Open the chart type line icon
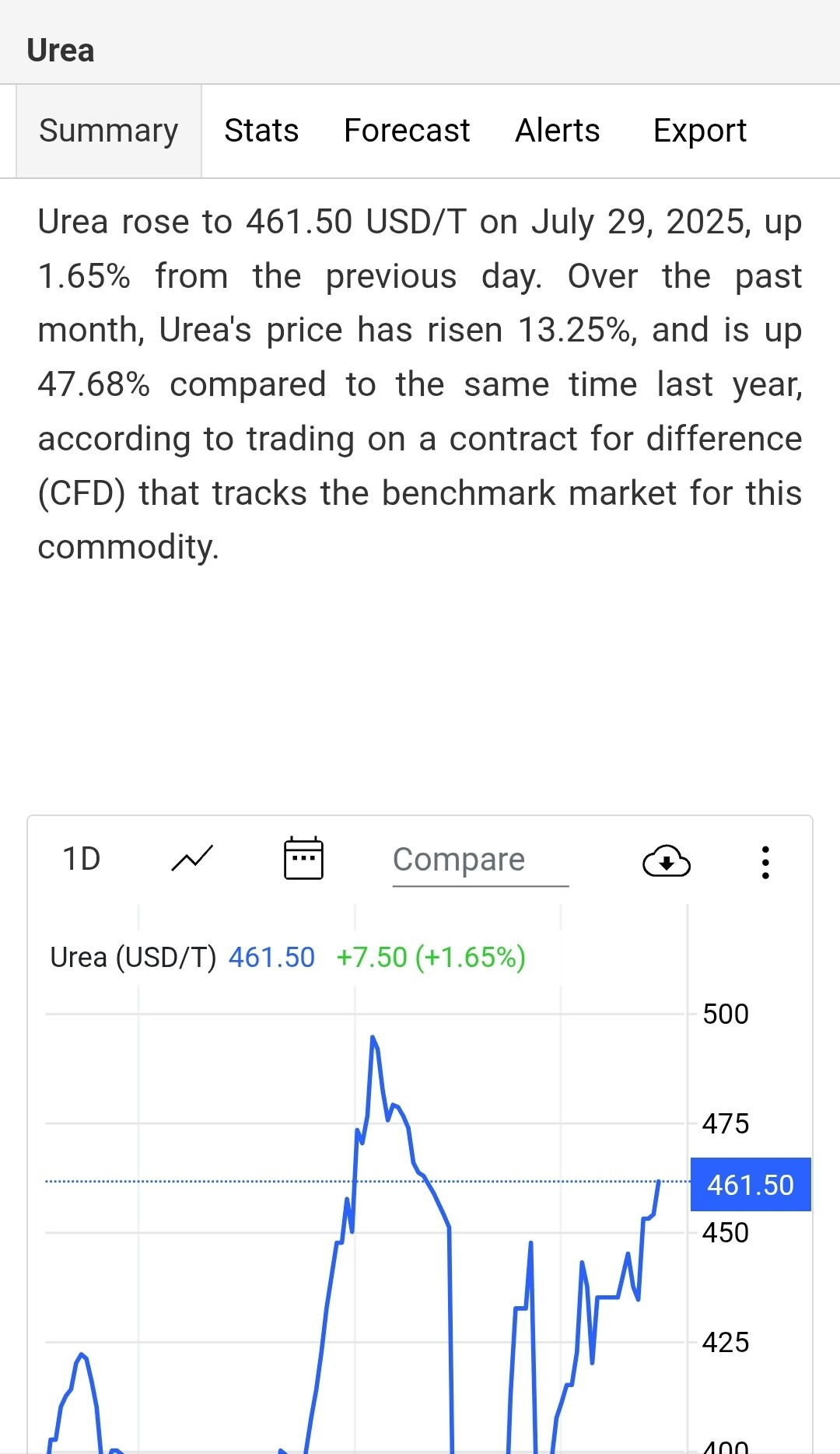 [x=191, y=859]
